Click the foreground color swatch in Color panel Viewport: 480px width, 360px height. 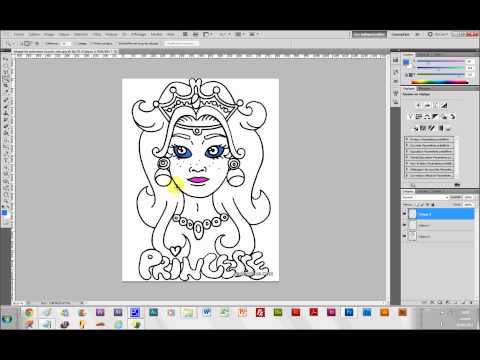coord(406,62)
